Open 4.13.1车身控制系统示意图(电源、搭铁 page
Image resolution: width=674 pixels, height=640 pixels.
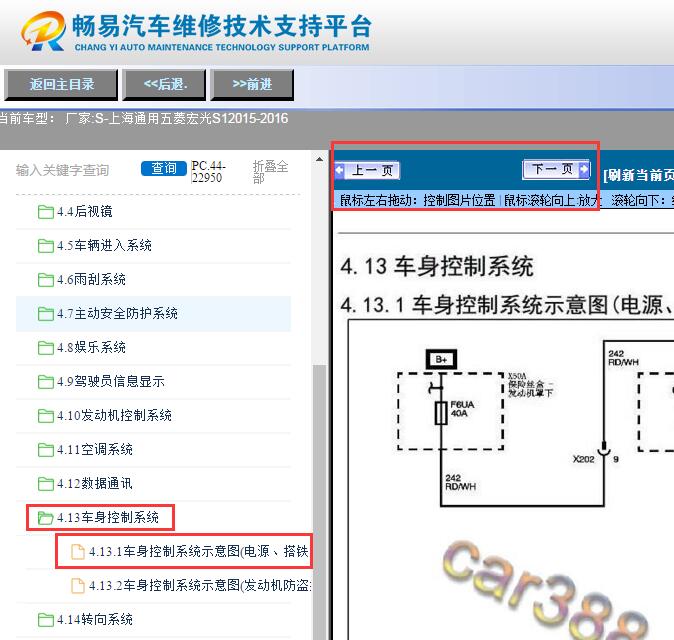(x=199, y=551)
